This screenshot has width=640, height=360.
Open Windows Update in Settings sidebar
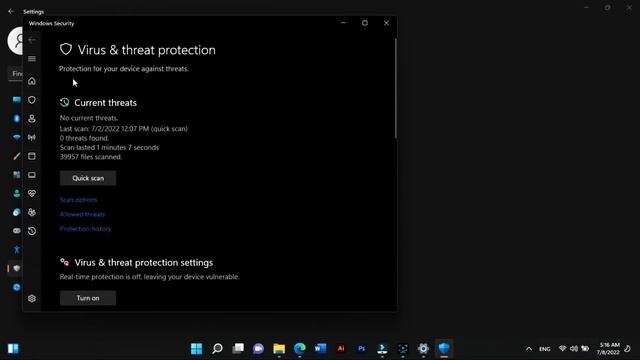[16, 287]
